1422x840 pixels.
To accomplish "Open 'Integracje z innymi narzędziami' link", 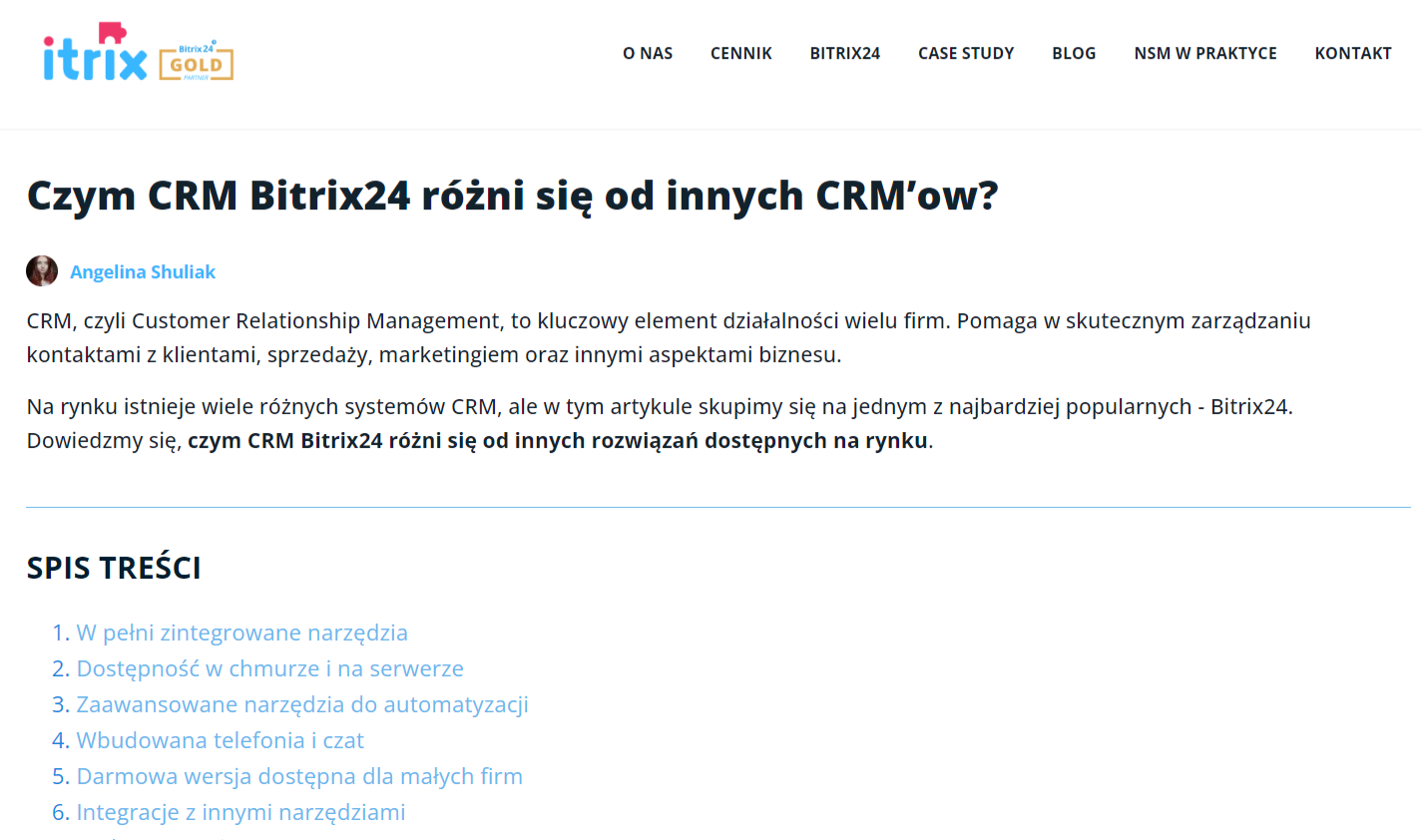I will 240,812.
